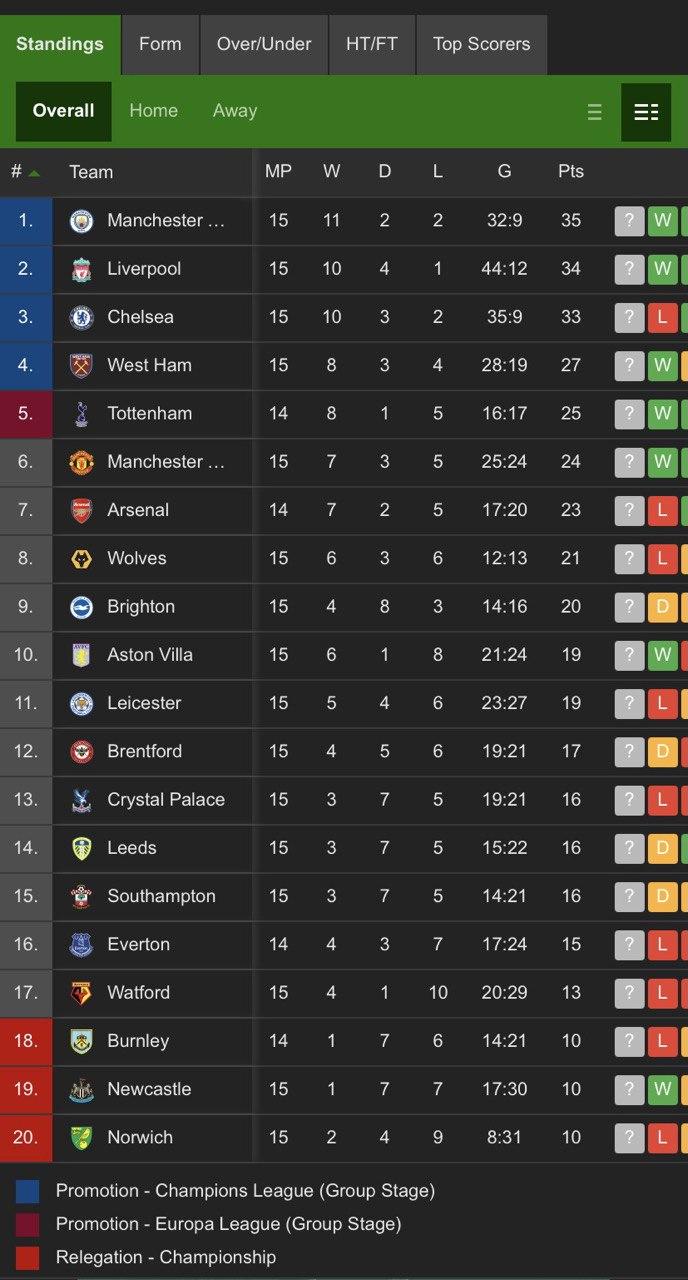
Task: Click the Liverpool club crest icon
Action: 81,269
